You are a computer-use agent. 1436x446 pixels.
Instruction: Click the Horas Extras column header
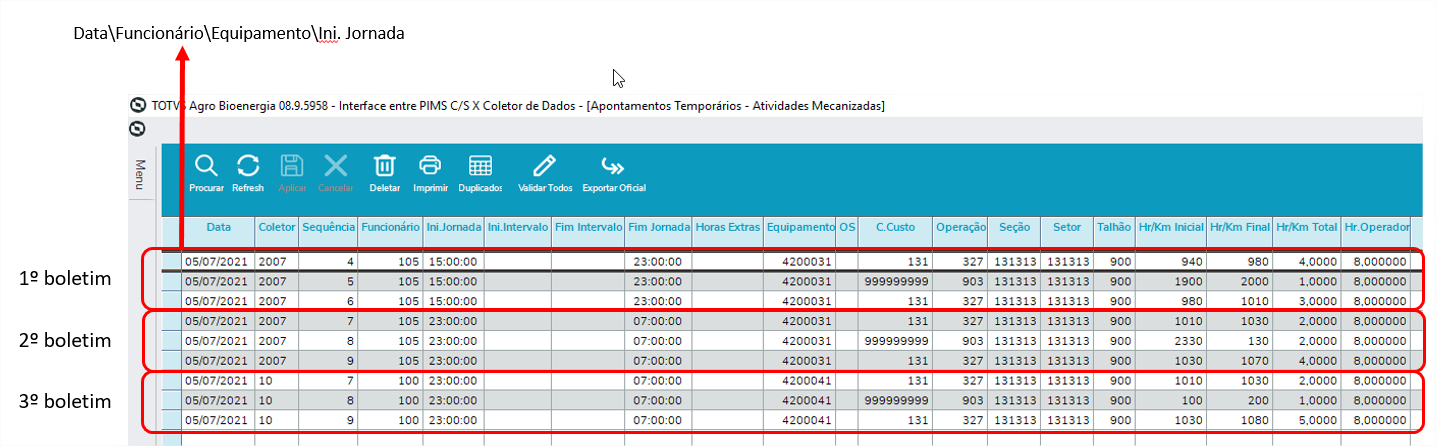[727, 228]
